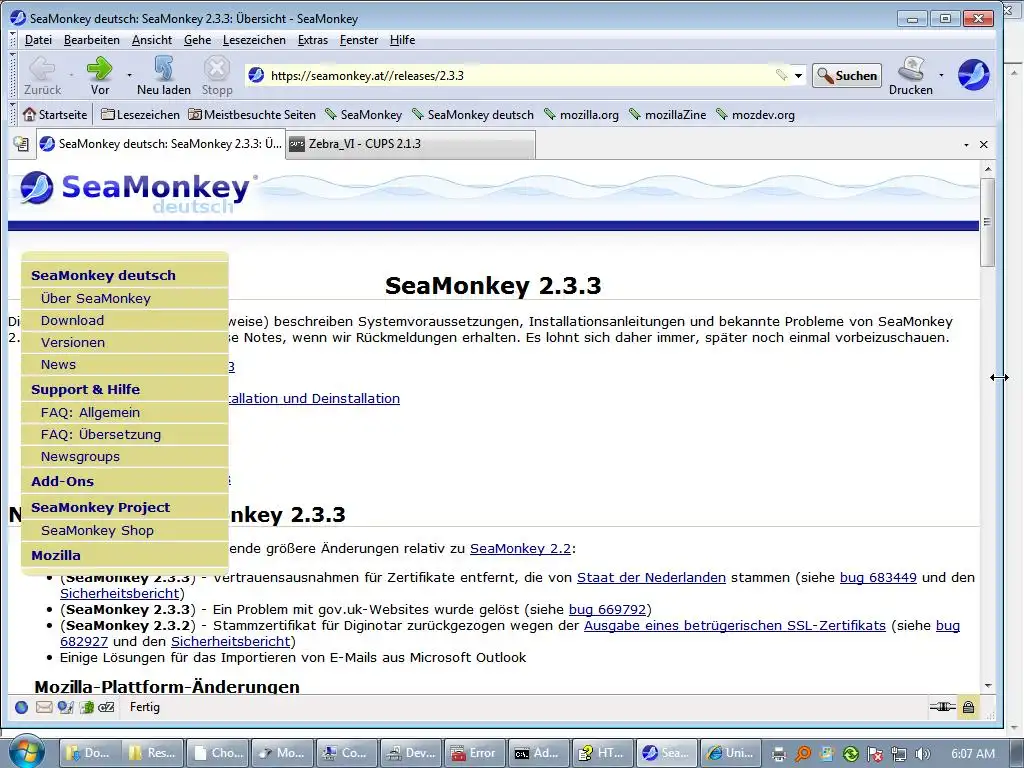Click Add-Ons sidebar heading
Viewport: 1024px width, 768px height.
(62, 481)
